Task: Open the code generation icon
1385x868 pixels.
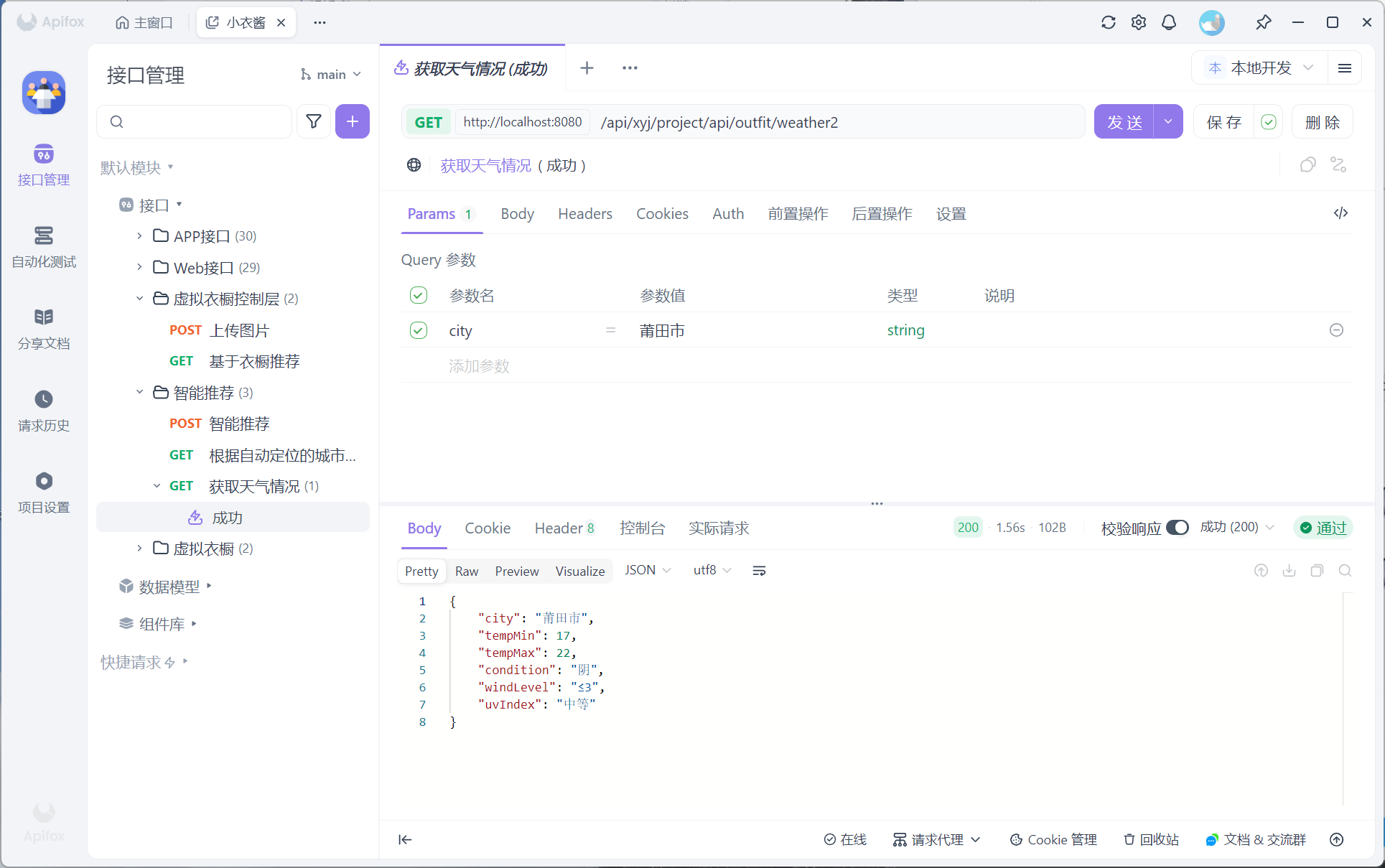Action: point(1340,213)
